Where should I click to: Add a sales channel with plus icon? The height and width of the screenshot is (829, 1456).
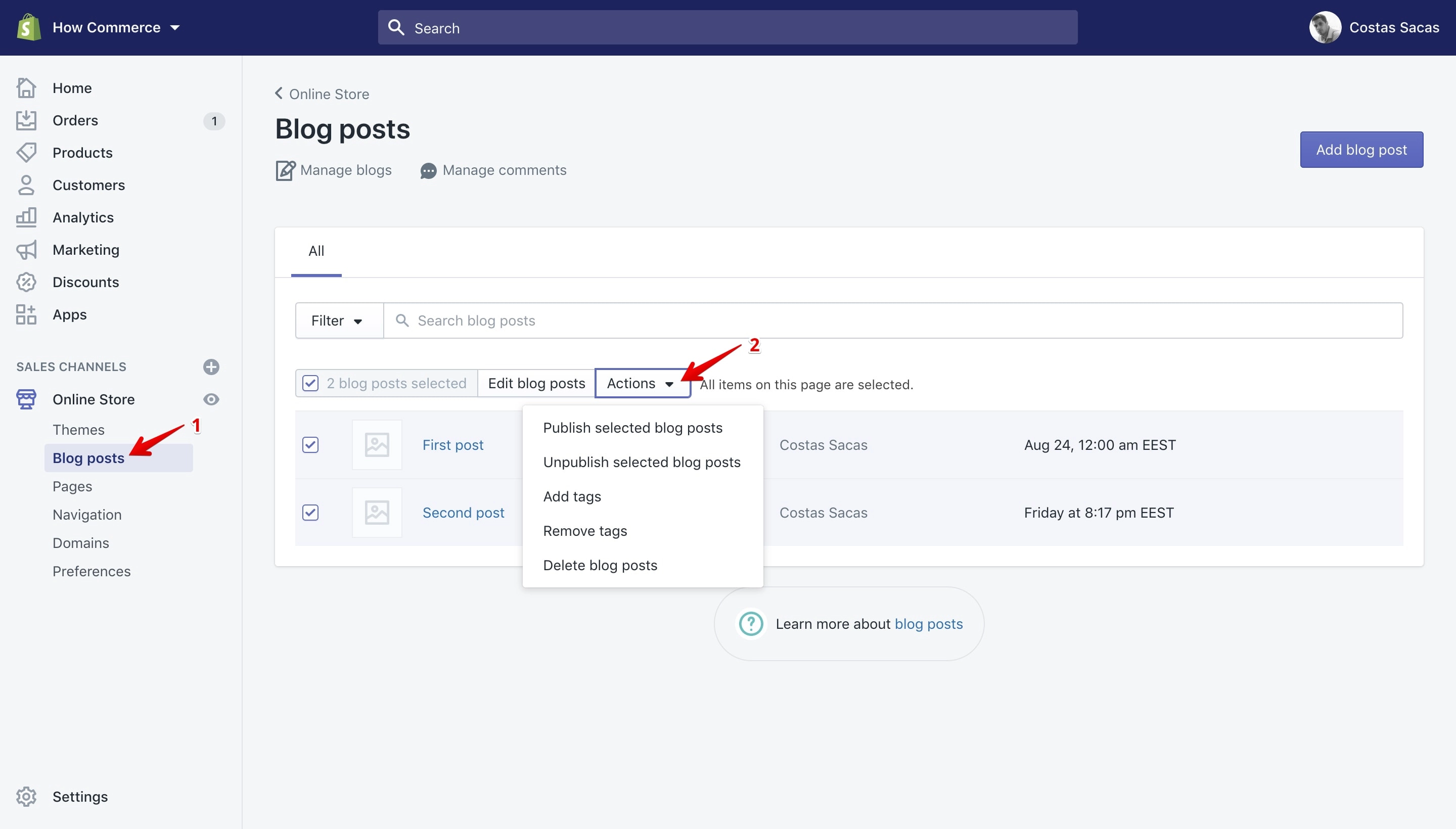coord(211,366)
